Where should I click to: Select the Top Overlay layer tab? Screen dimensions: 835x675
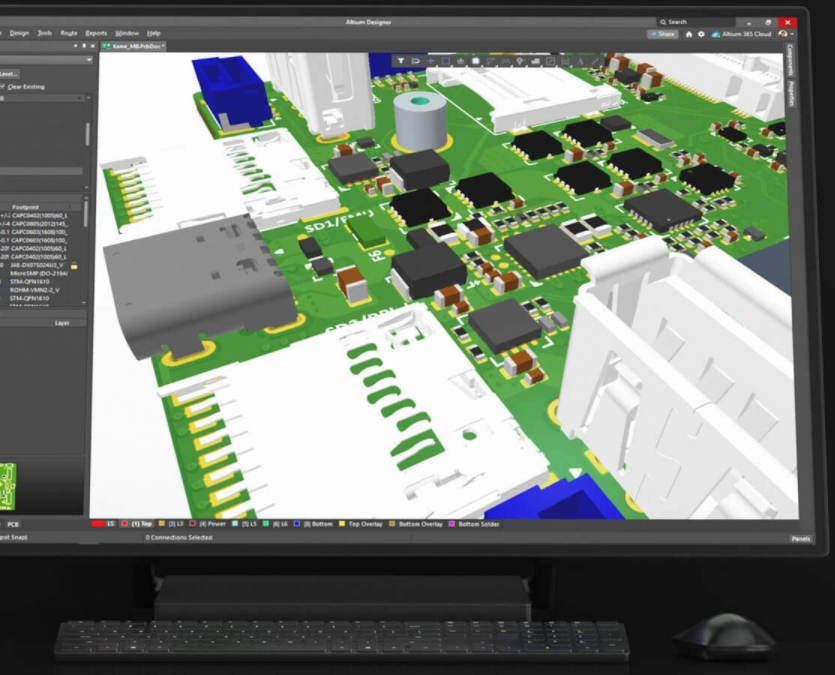coord(361,524)
